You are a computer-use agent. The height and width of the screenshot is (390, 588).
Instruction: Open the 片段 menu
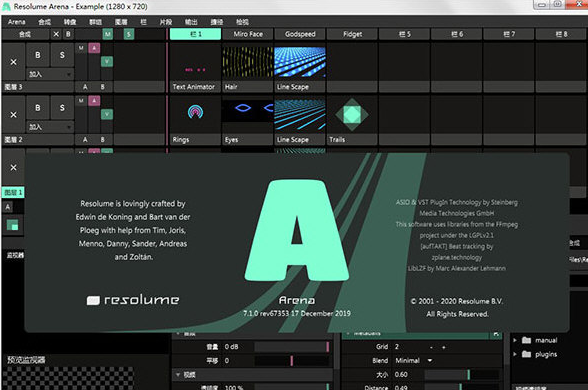click(165, 22)
